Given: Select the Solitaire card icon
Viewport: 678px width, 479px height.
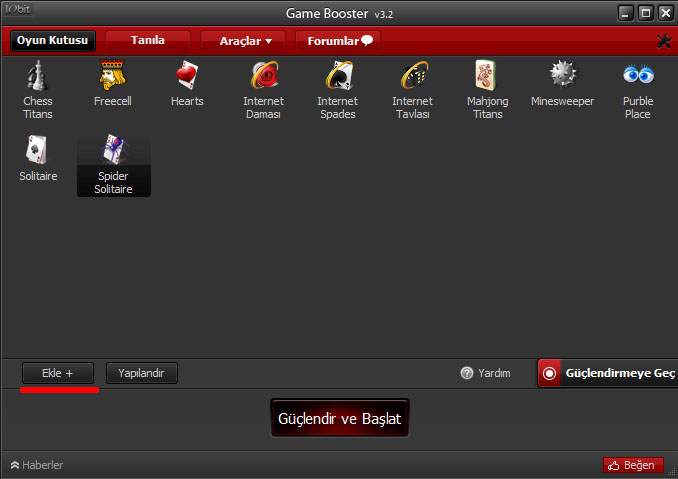Looking at the screenshot, I should coord(37,150).
